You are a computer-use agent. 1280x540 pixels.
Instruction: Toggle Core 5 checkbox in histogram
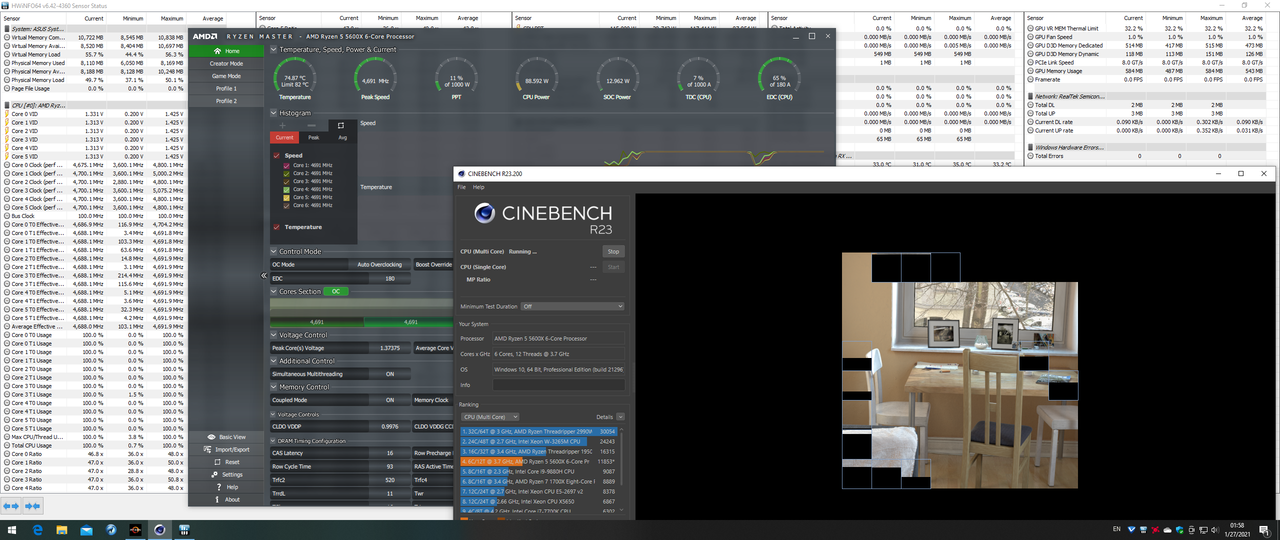(286, 197)
